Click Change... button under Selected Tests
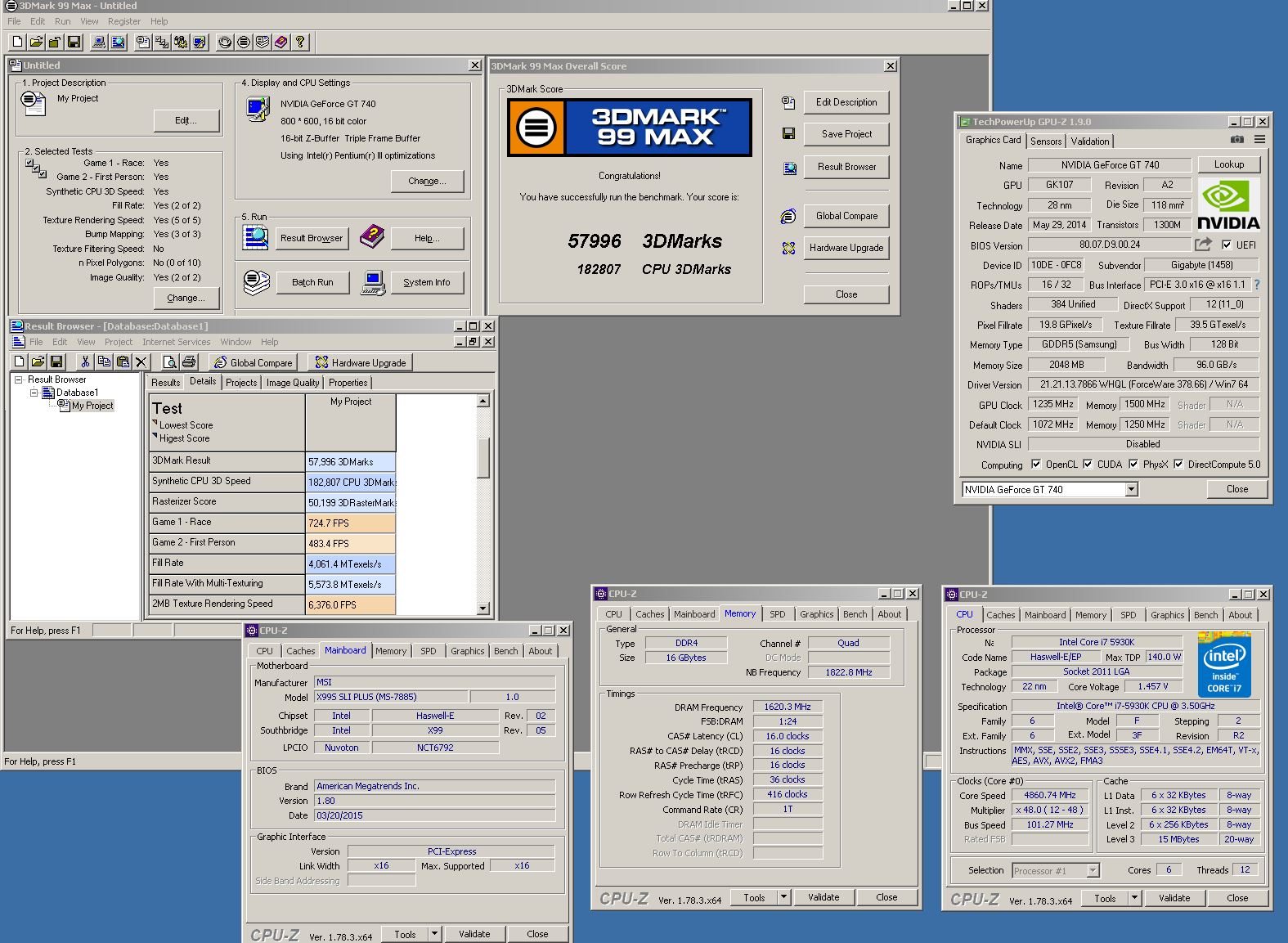The image size is (1288, 943). pyautogui.click(x=186, y=298)
